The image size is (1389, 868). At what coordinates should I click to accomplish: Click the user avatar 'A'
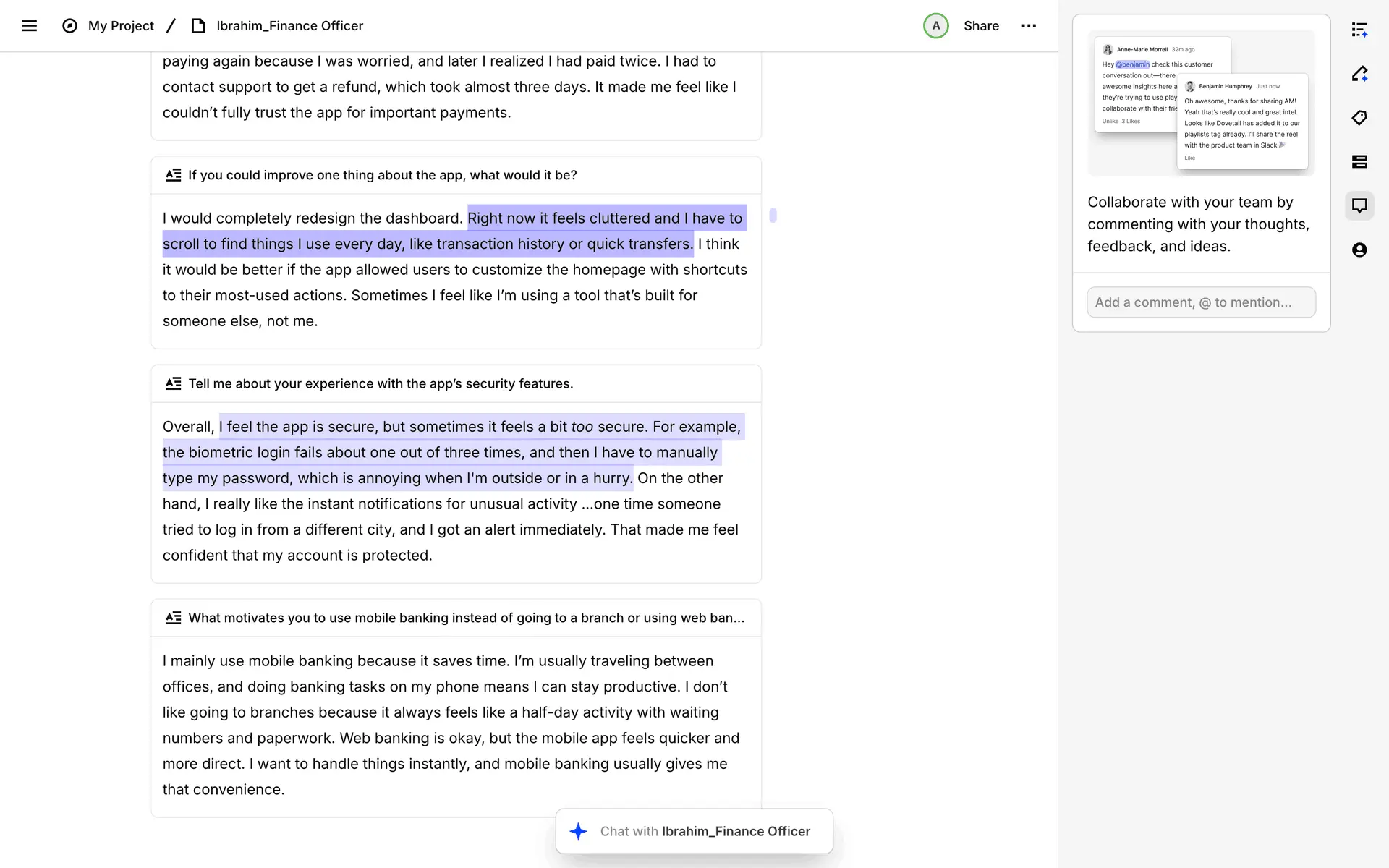click(935, 26)
